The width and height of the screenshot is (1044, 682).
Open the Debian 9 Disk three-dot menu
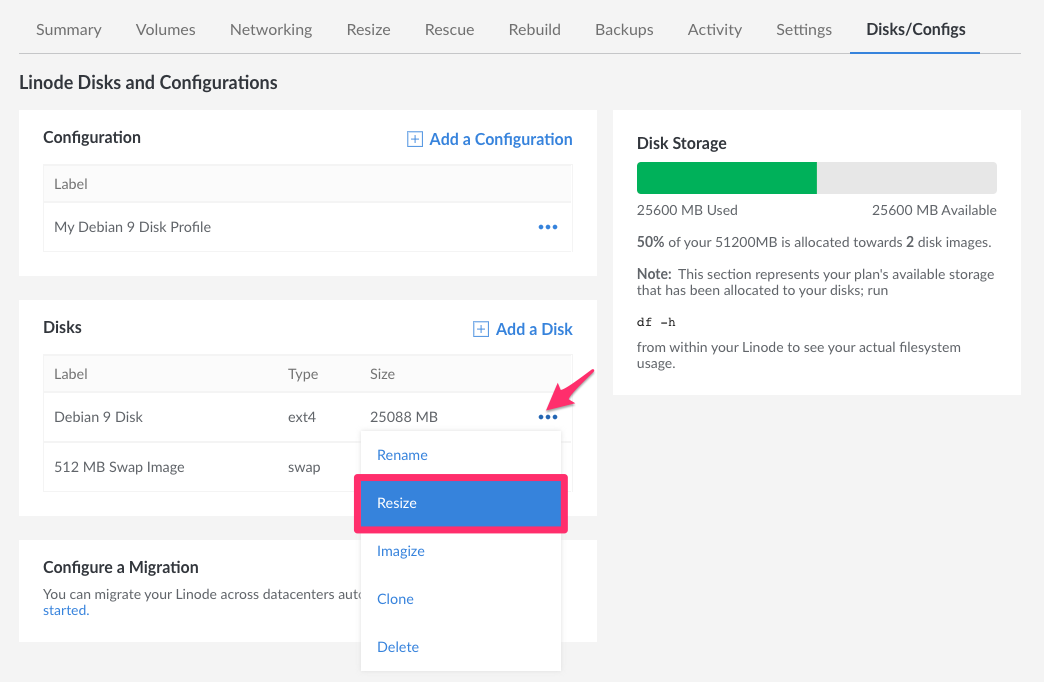tap(547, 417)
